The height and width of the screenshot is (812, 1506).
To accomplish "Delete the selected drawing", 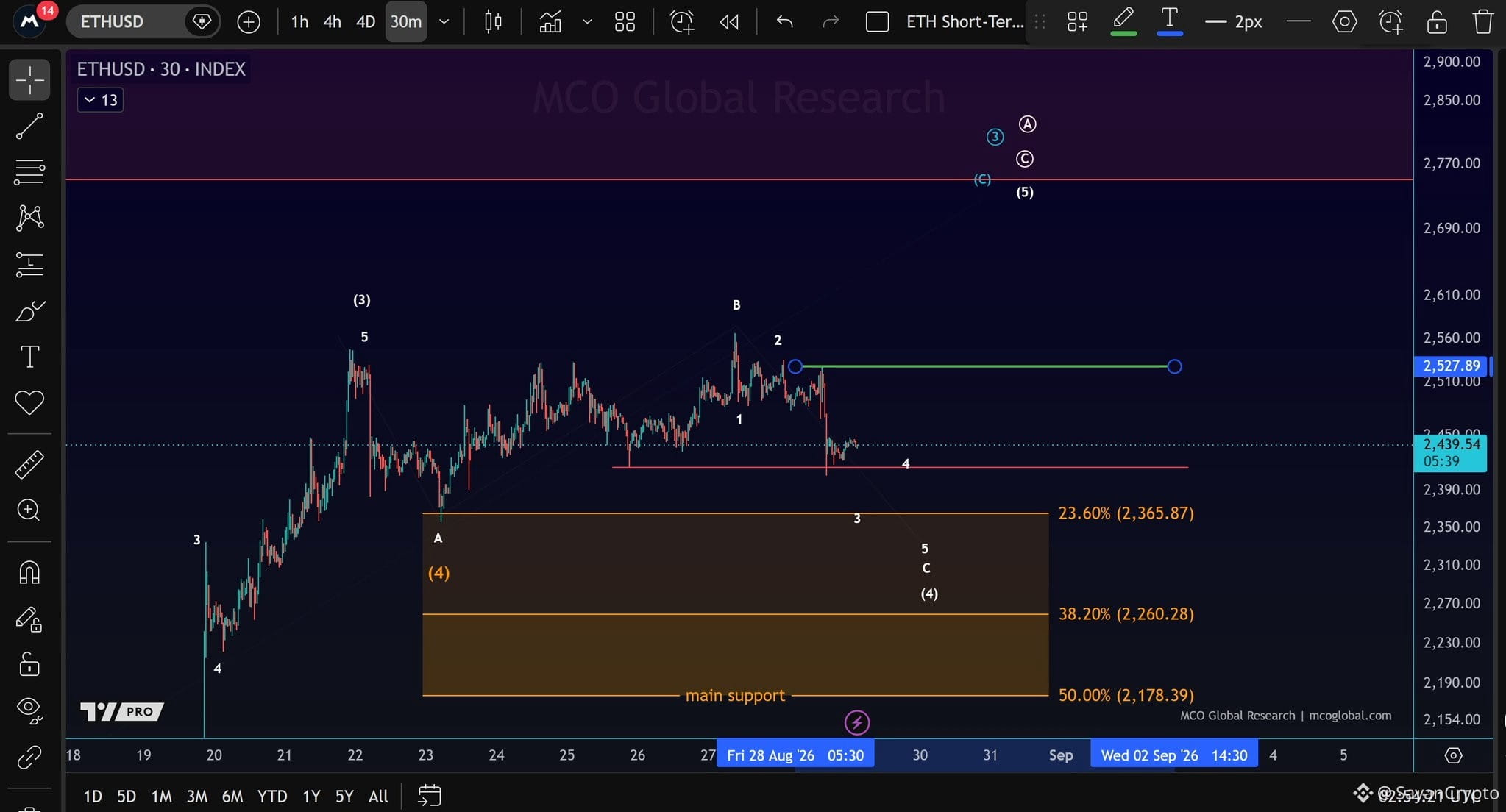I will click(1483, 22).
